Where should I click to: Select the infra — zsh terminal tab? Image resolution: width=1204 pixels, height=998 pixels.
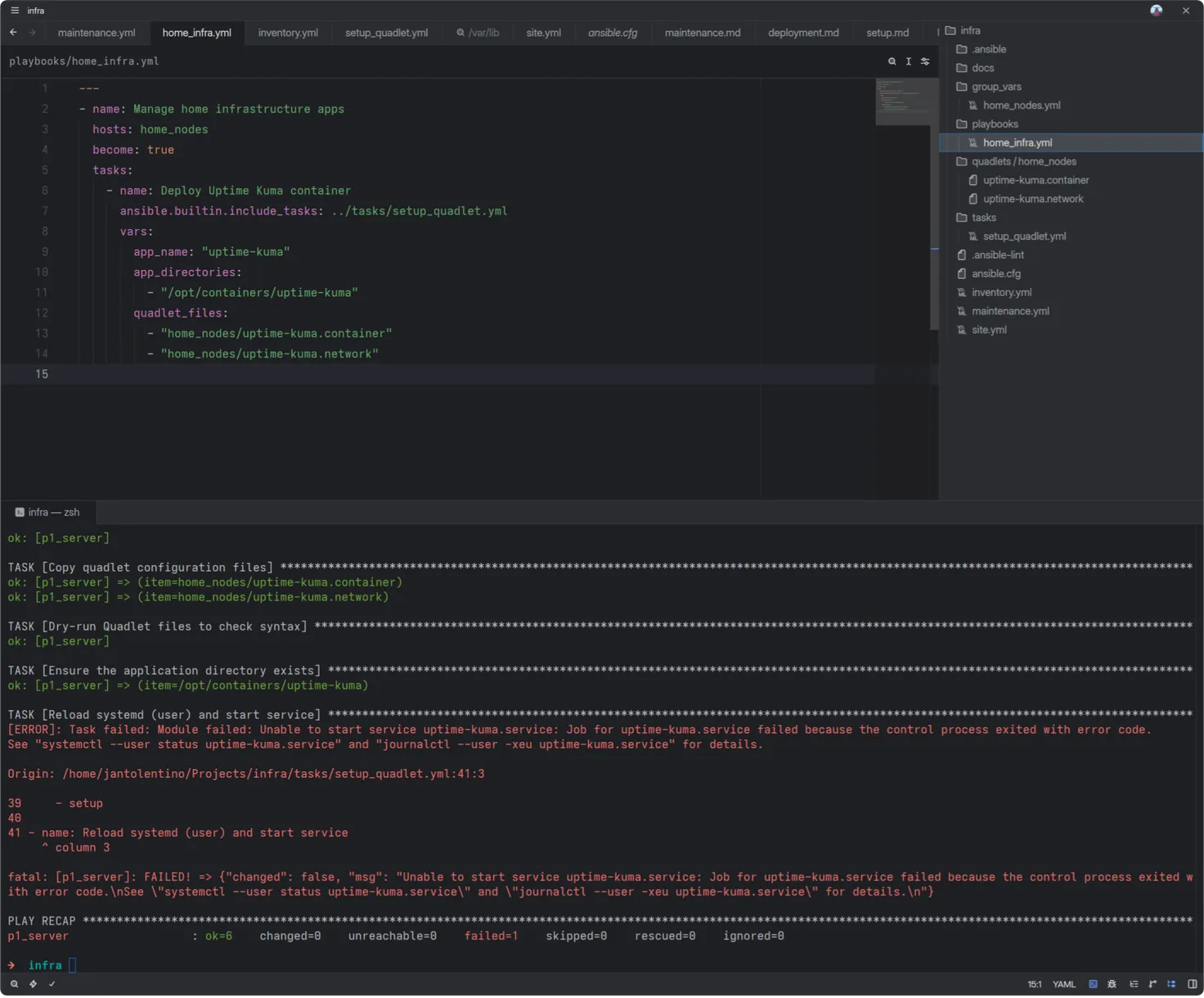click(47, 513)
